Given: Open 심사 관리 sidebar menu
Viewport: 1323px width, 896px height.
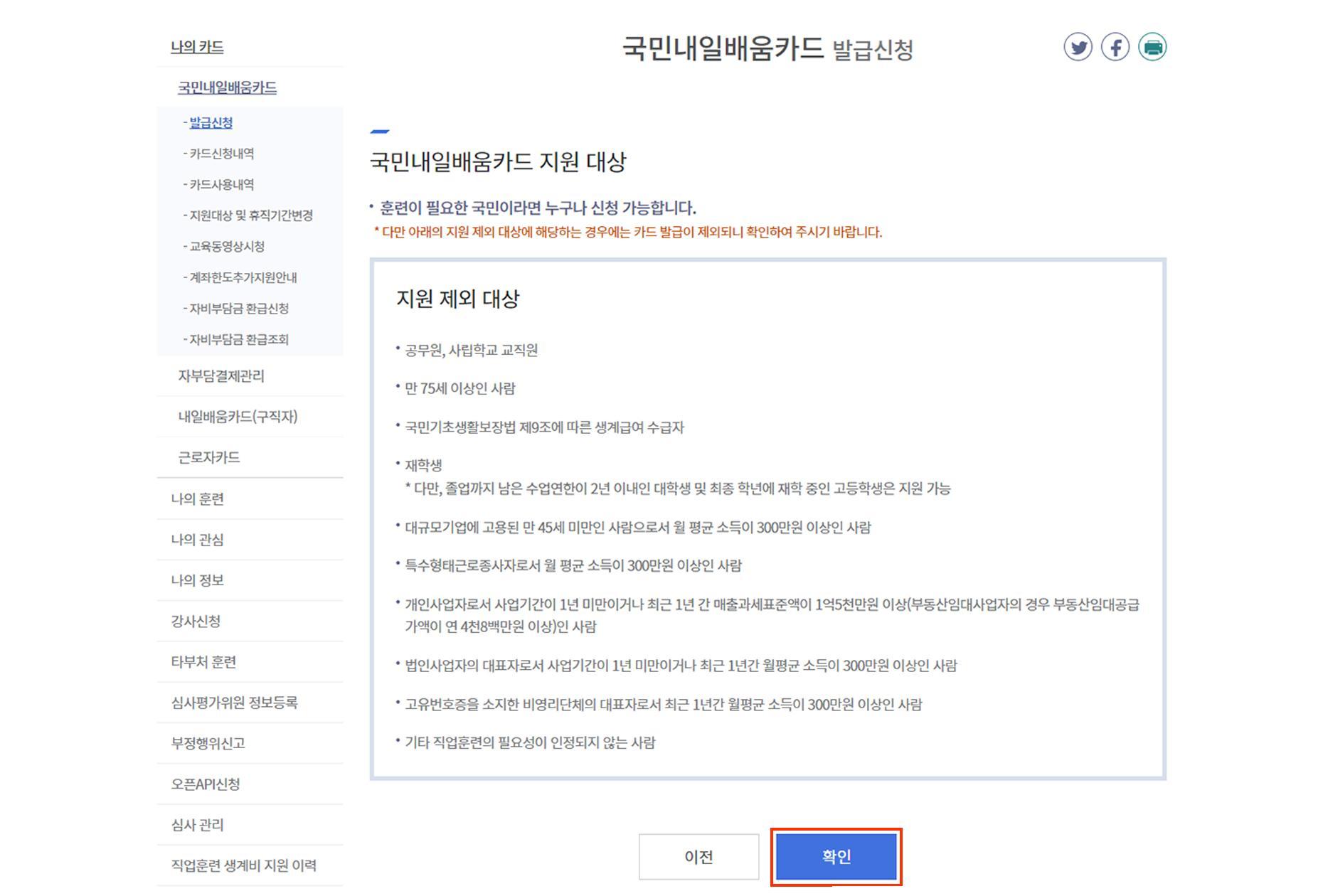Looking at the screenshot, I should point(197,825).
